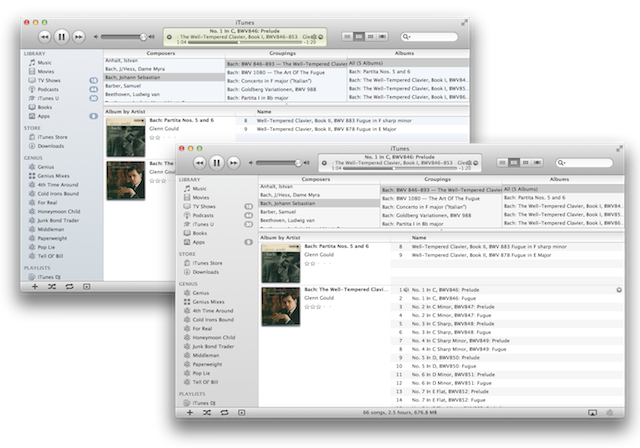640x448 pixels.
Task: Click add playlist plus button in front window
Action: click(190, 413)
